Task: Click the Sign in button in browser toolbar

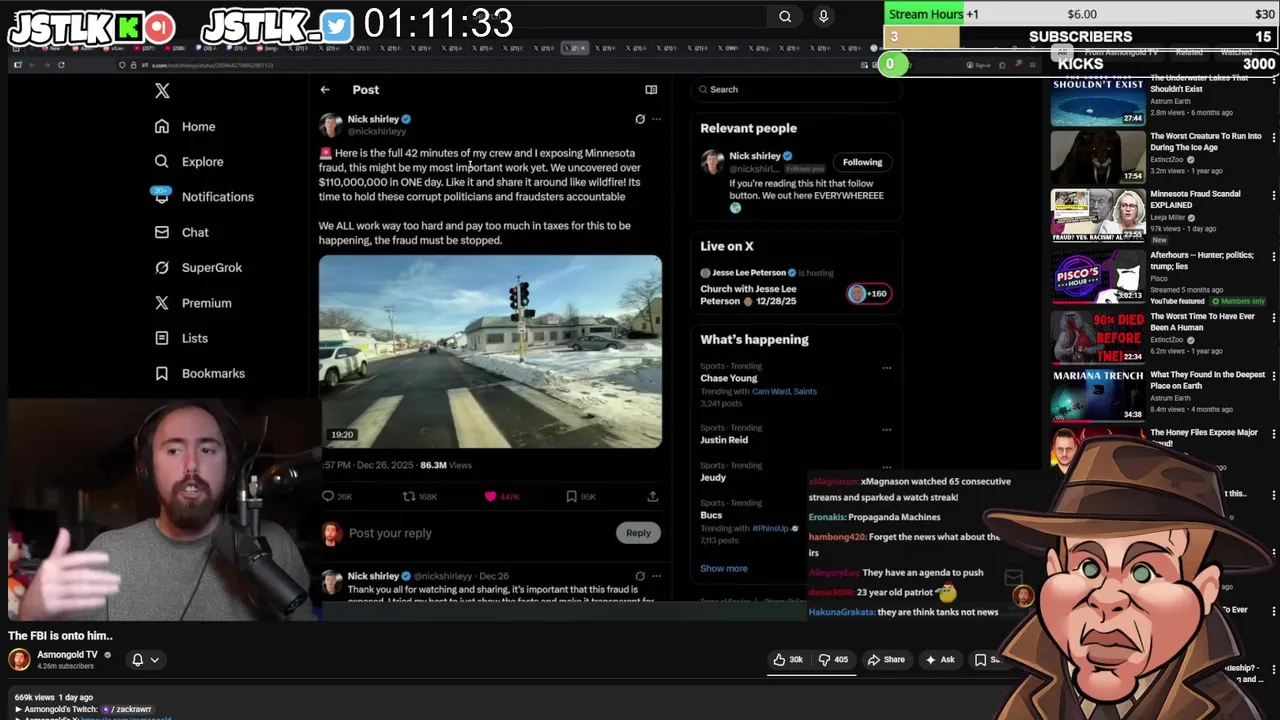Action: point(979,65)
